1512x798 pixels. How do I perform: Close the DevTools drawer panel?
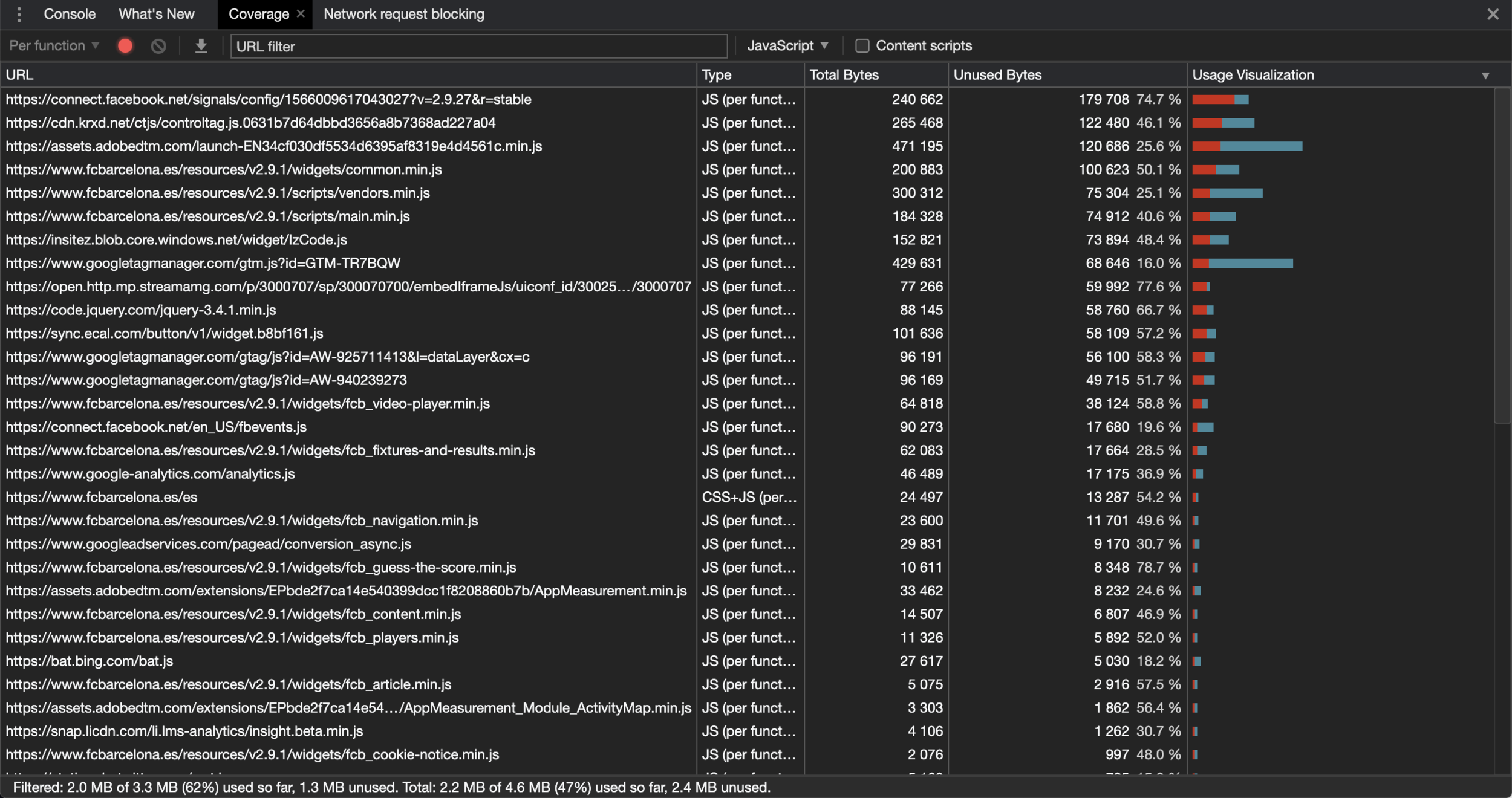1493,14
